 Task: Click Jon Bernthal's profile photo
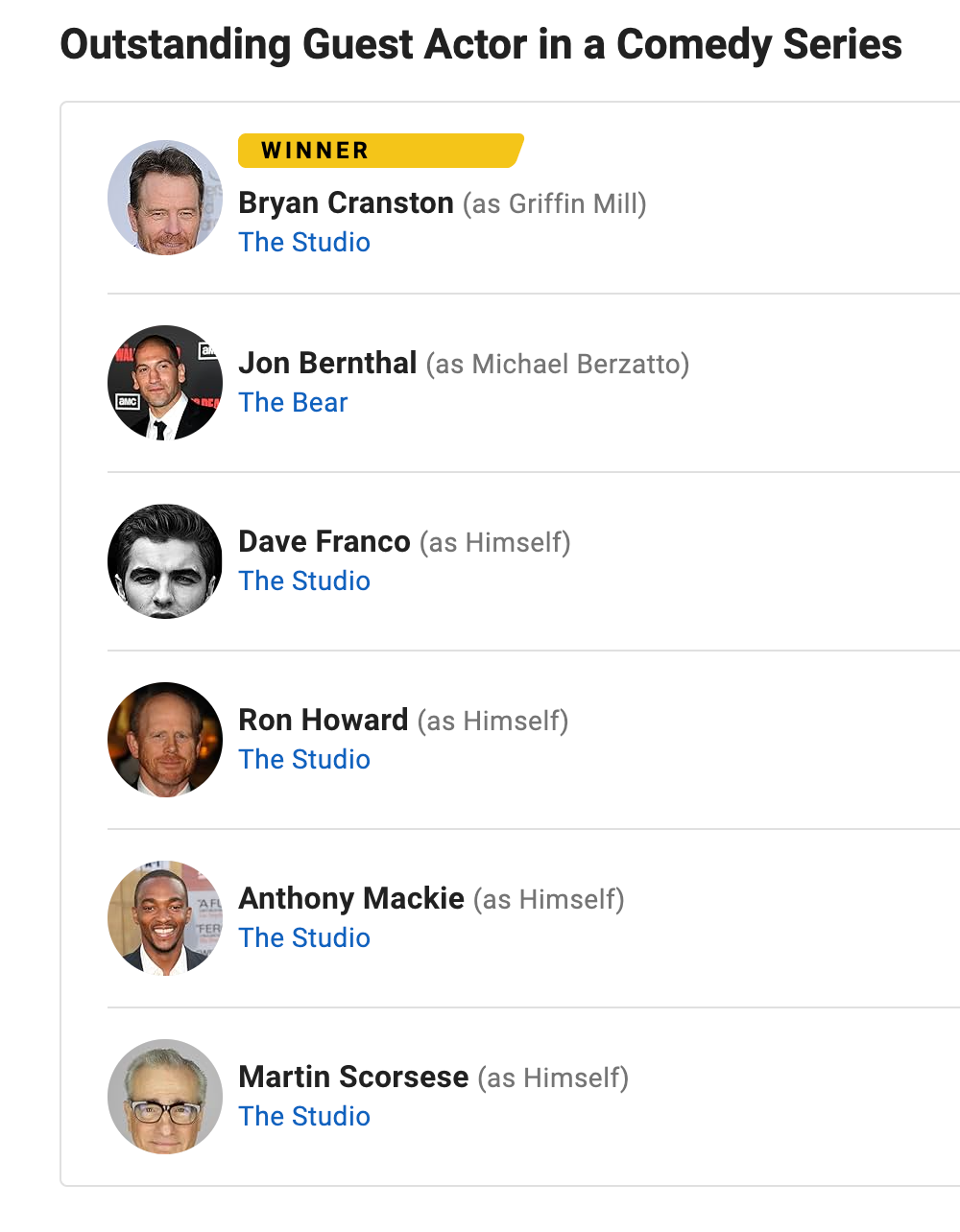pos(165,383)
